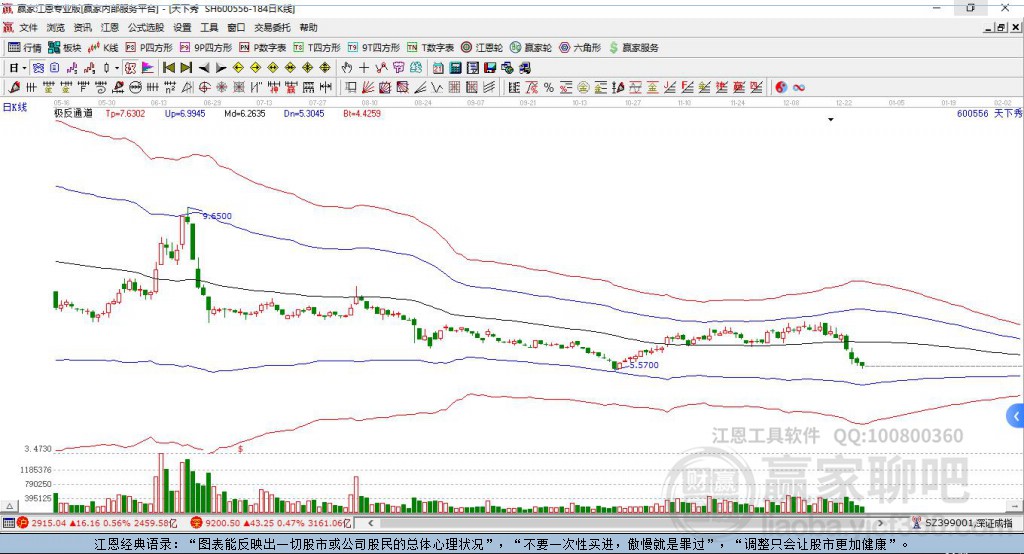Expand the blue chevron side panel tab
Screen dimensions: 1024x554
tap(1016, 416)
